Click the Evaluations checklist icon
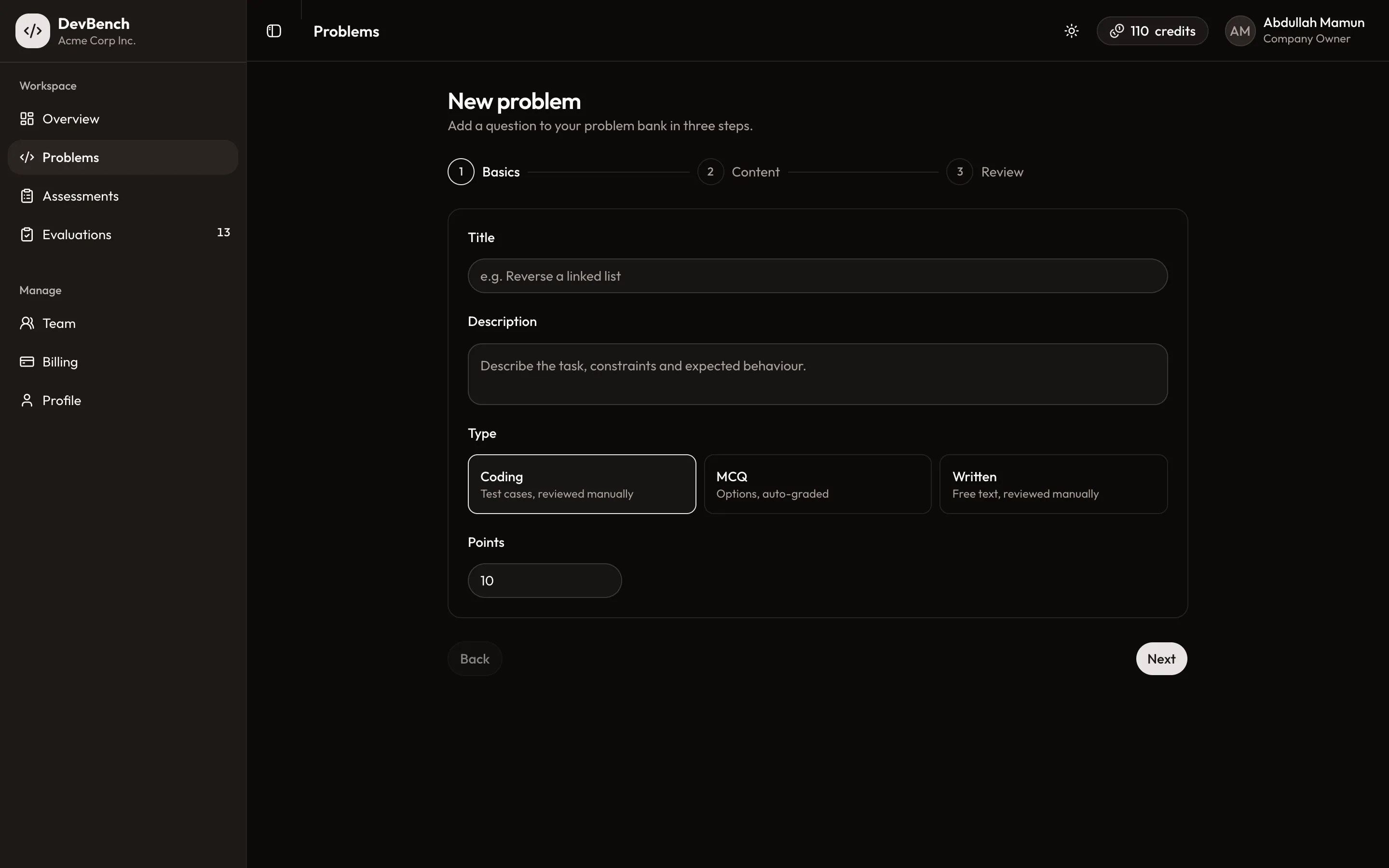Image resolution: width=1389 pixels, height=868 pixels. coord(27,234)
